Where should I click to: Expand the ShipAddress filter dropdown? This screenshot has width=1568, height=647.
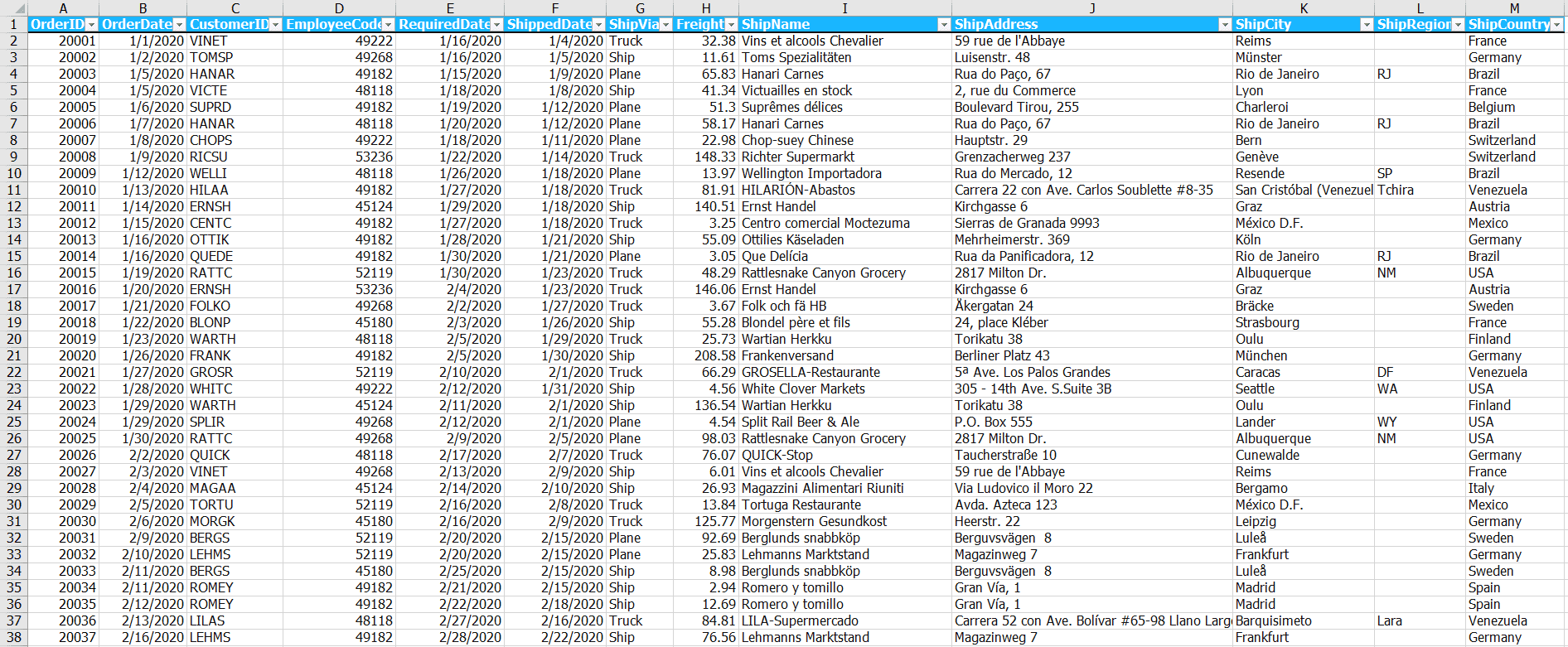pos(1224,25)
